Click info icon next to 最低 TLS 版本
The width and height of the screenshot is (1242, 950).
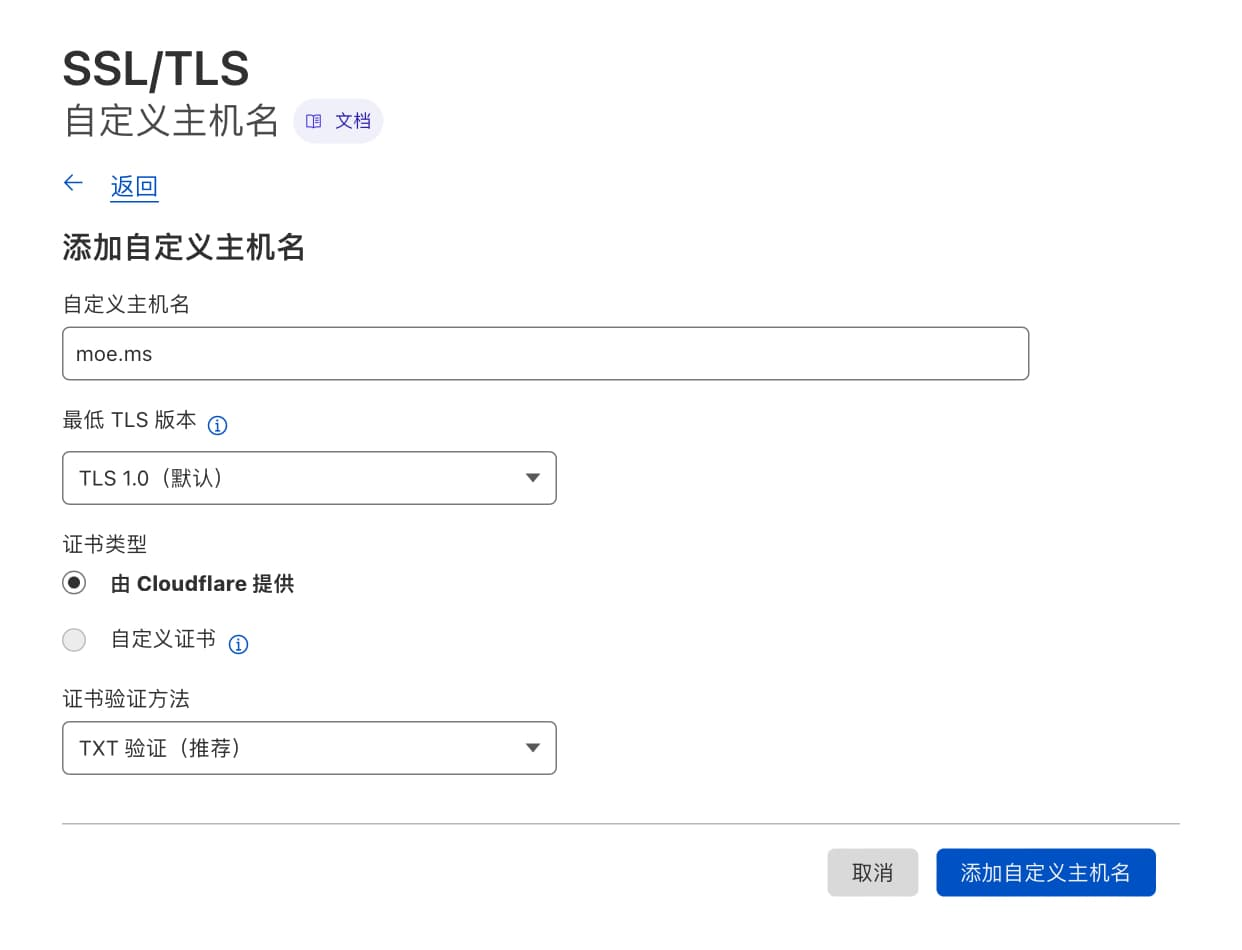(217, 425)
